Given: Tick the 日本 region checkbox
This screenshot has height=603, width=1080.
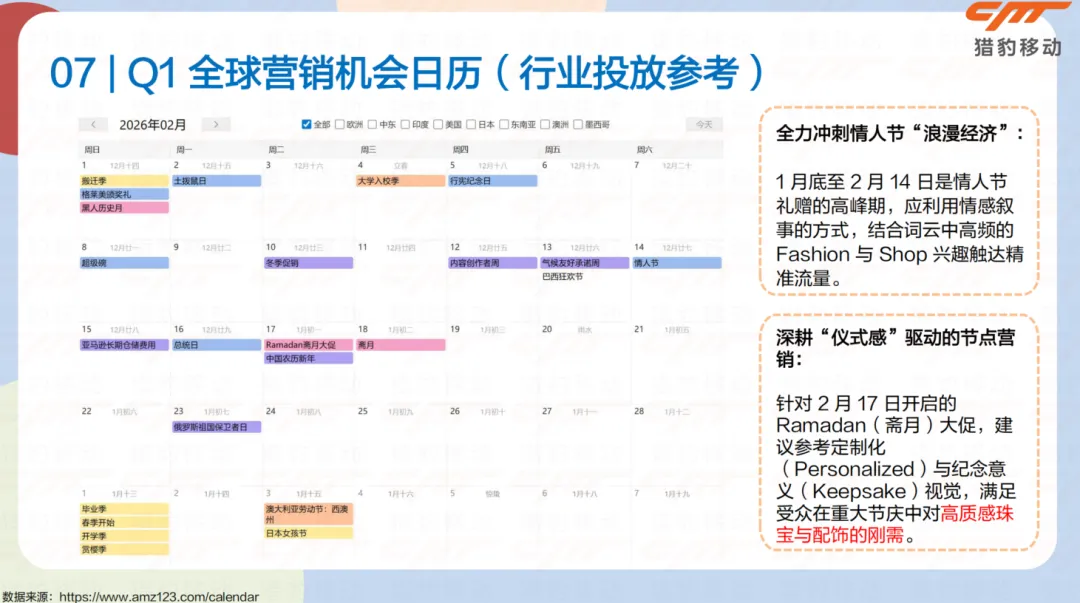Looking at the screenshot, I should 471,125.
